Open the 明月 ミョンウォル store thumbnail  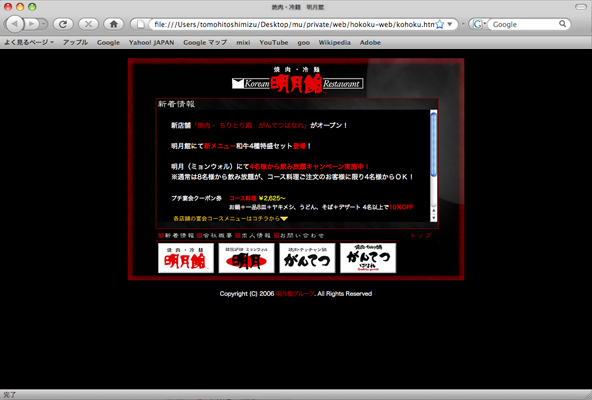pyautogui.click(x=247, y=258)
